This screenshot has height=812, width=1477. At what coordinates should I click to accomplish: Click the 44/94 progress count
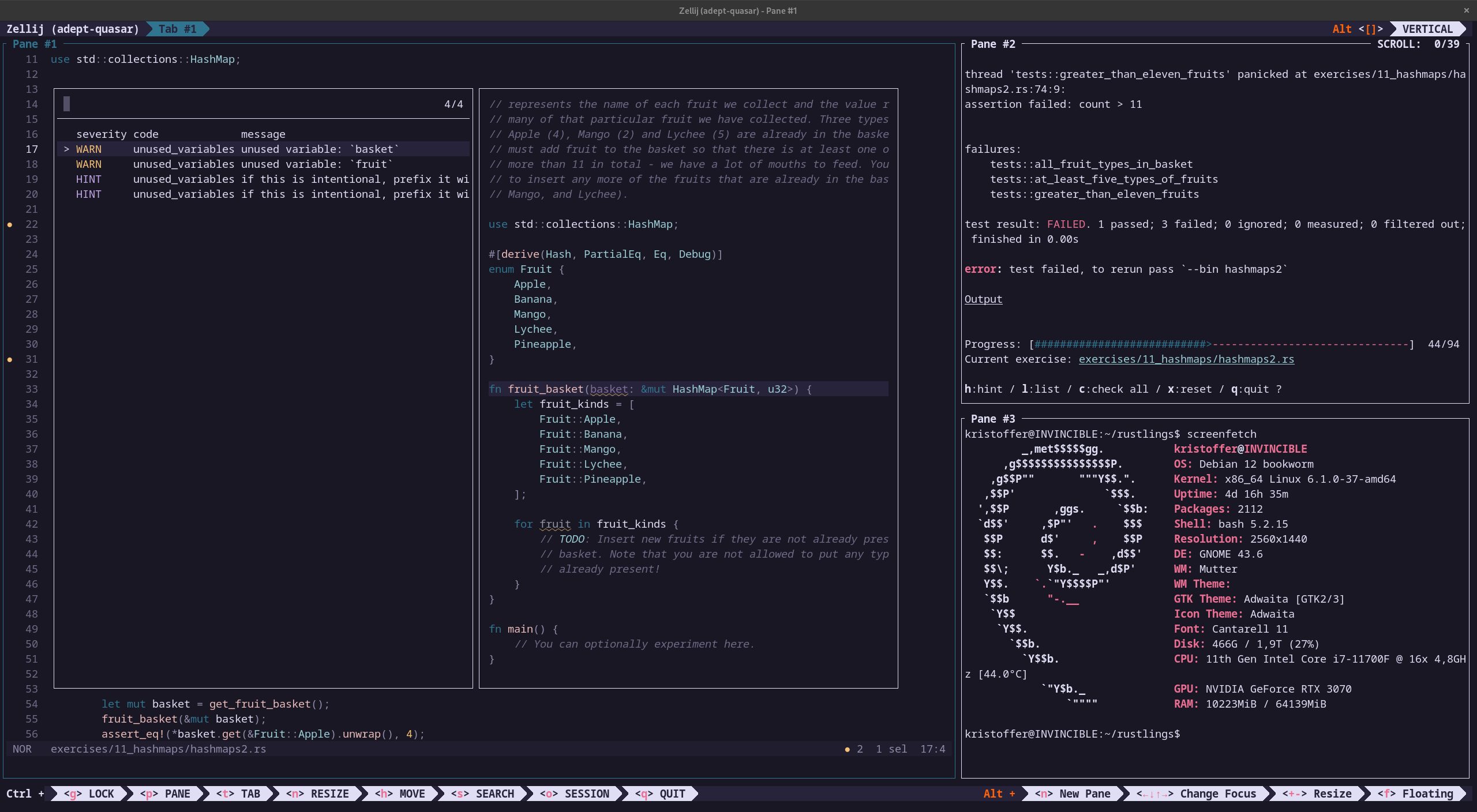coord(1444,344)
